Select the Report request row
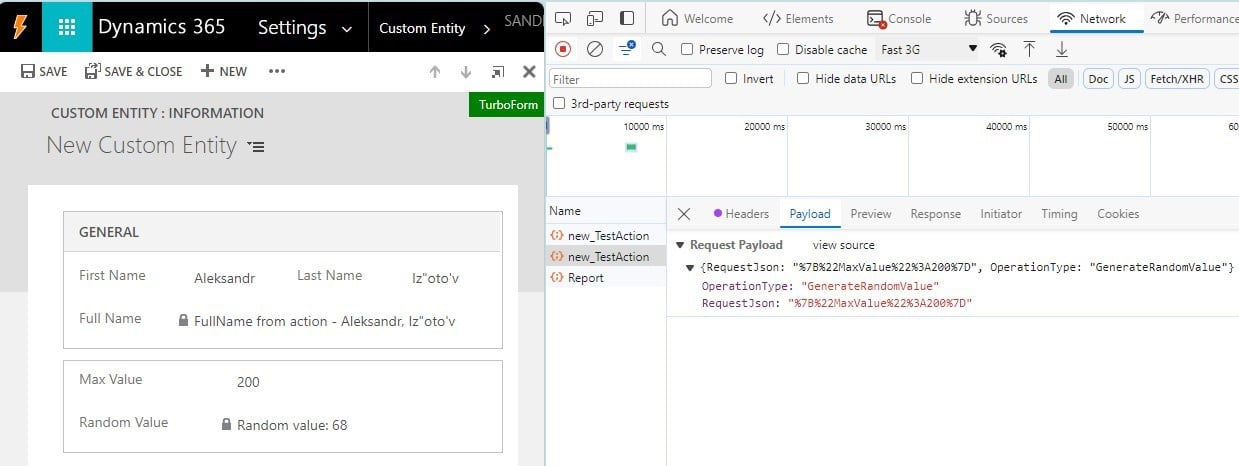 [x=606, y=278]
